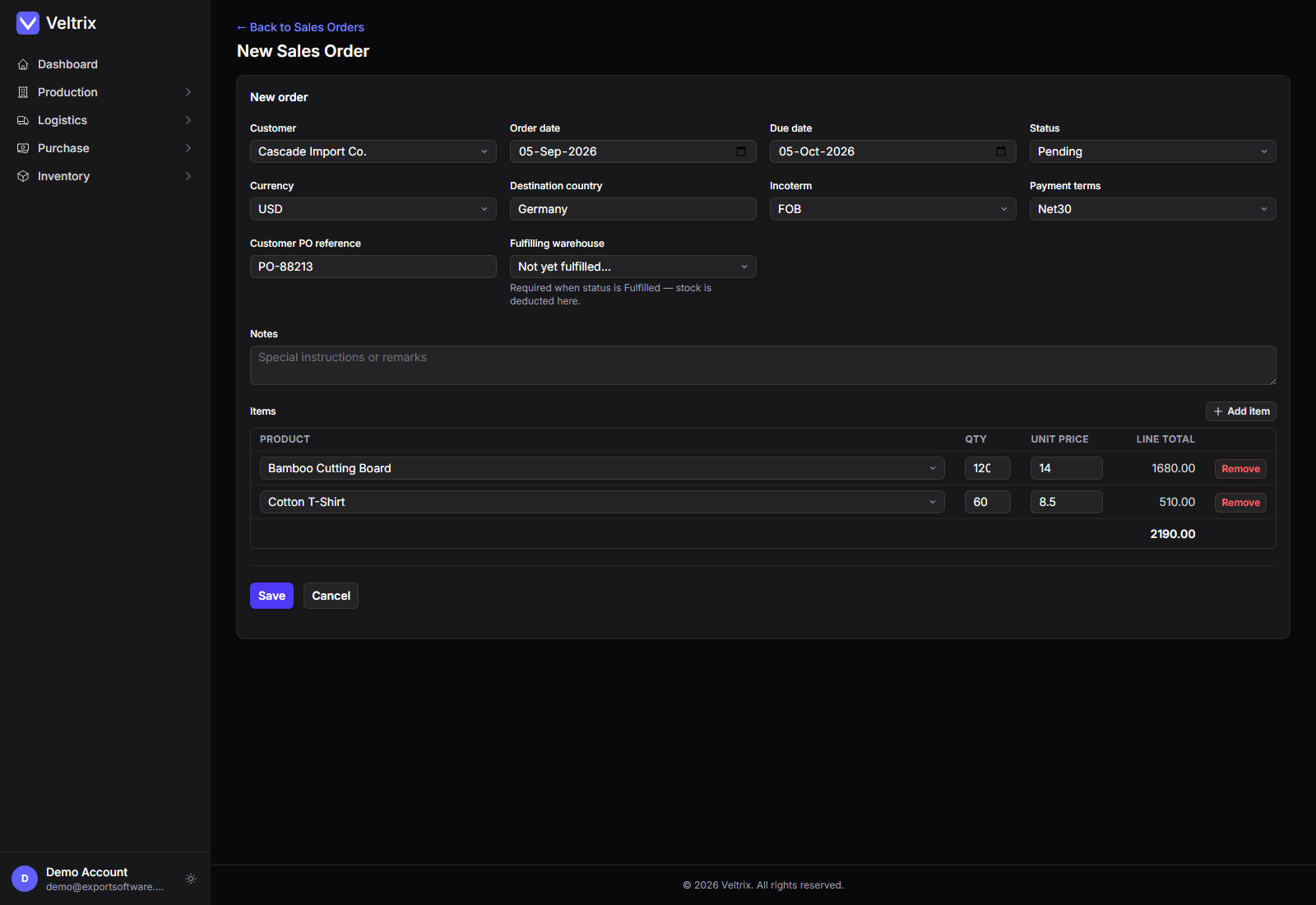The width and height of the screenshot is (1316, 905).
Task: Open the Logistics sidebar menu
Action: coord(105,120)
